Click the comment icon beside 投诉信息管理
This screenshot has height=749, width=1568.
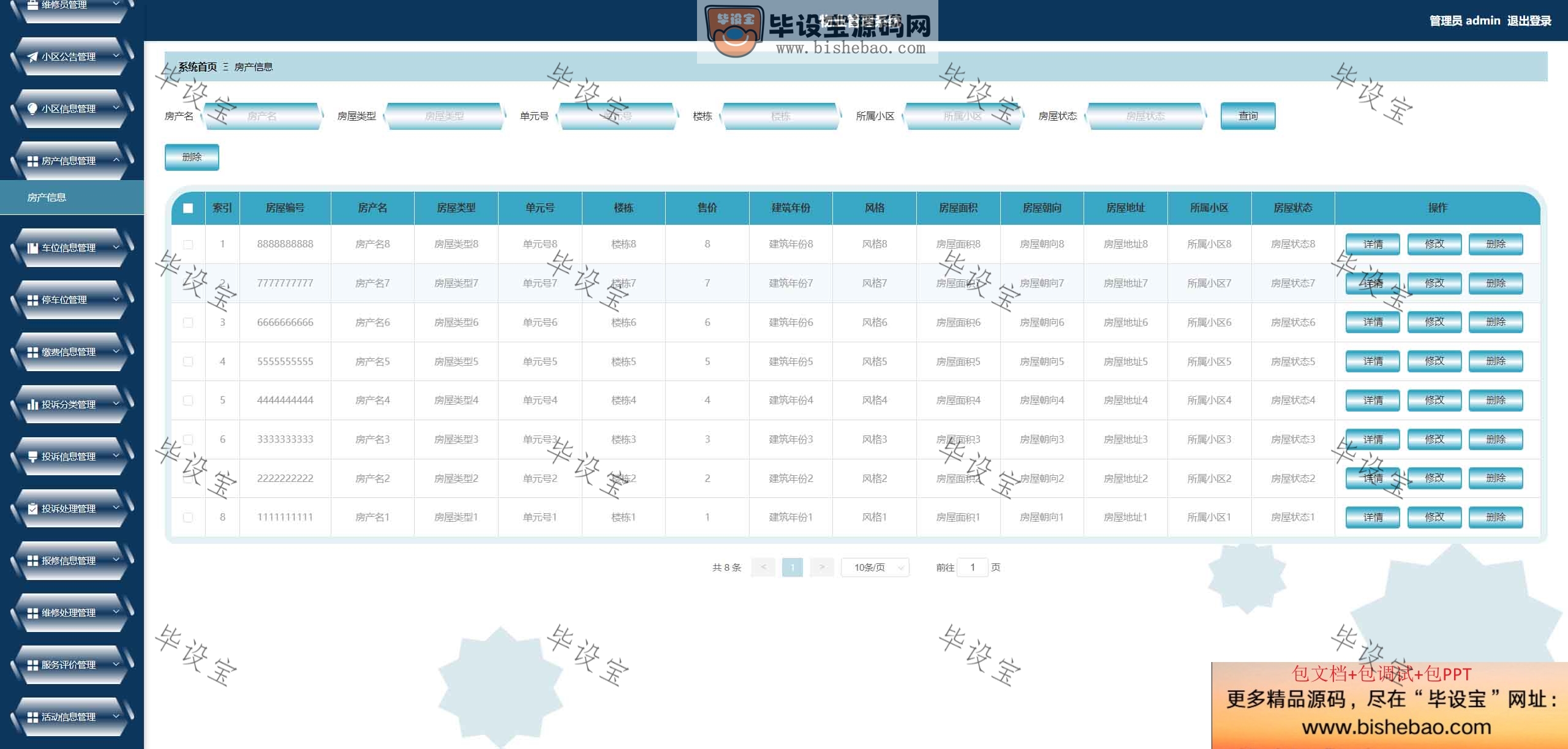(32, 456)
